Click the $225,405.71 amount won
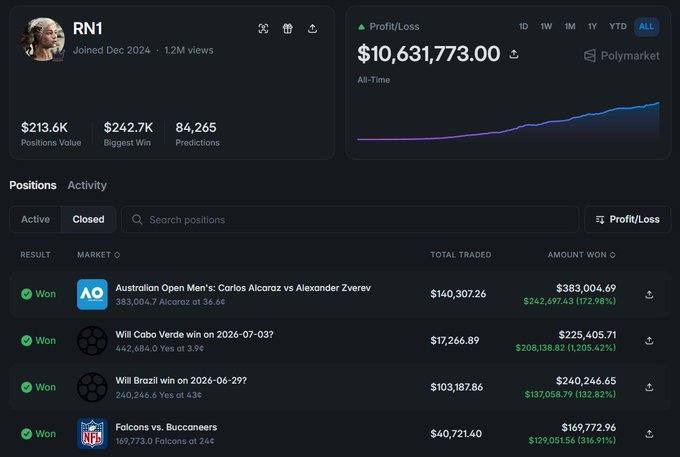The height and width of the screenshot is (457, 680). 587,335
